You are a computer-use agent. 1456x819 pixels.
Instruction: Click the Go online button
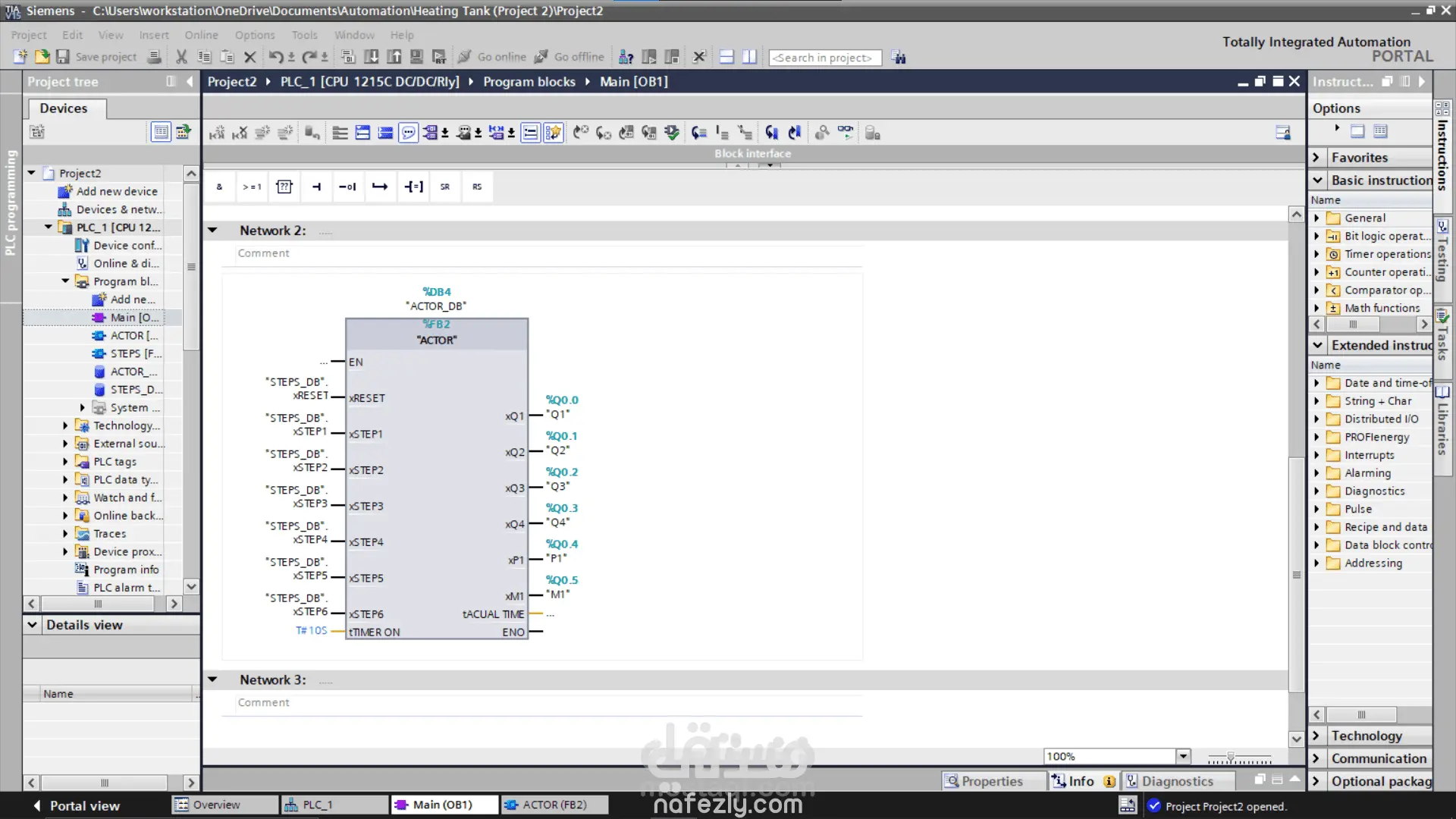click(491, 57)
